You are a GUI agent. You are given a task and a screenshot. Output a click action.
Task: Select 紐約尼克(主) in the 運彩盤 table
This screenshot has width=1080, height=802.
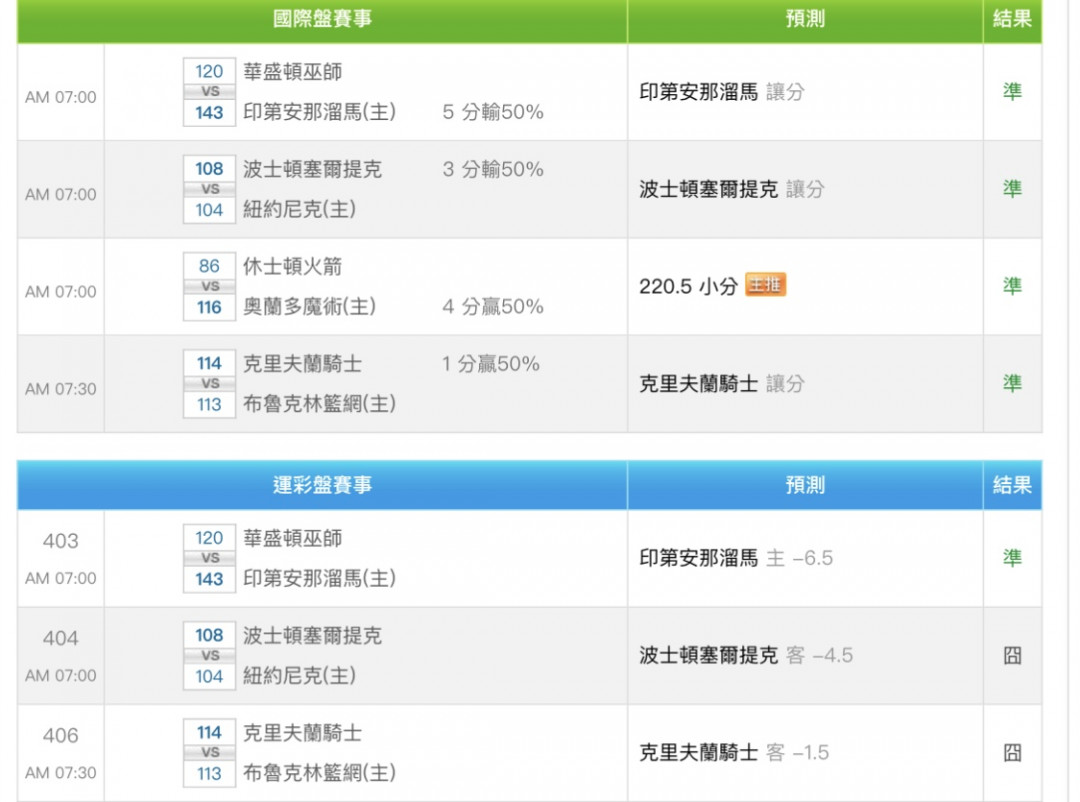(x=300, y=676)
